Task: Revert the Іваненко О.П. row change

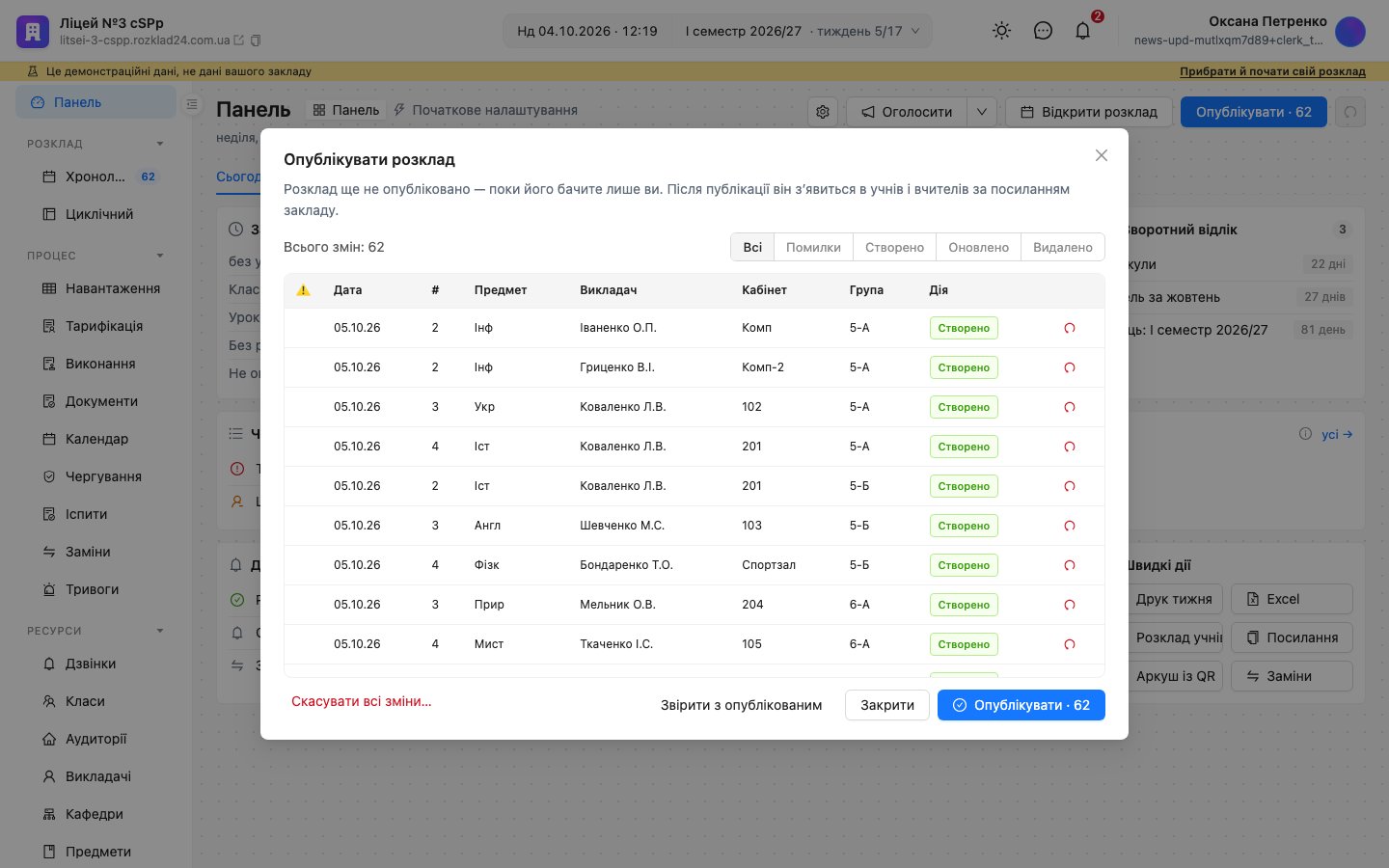Action: (x=1069, y=328)
